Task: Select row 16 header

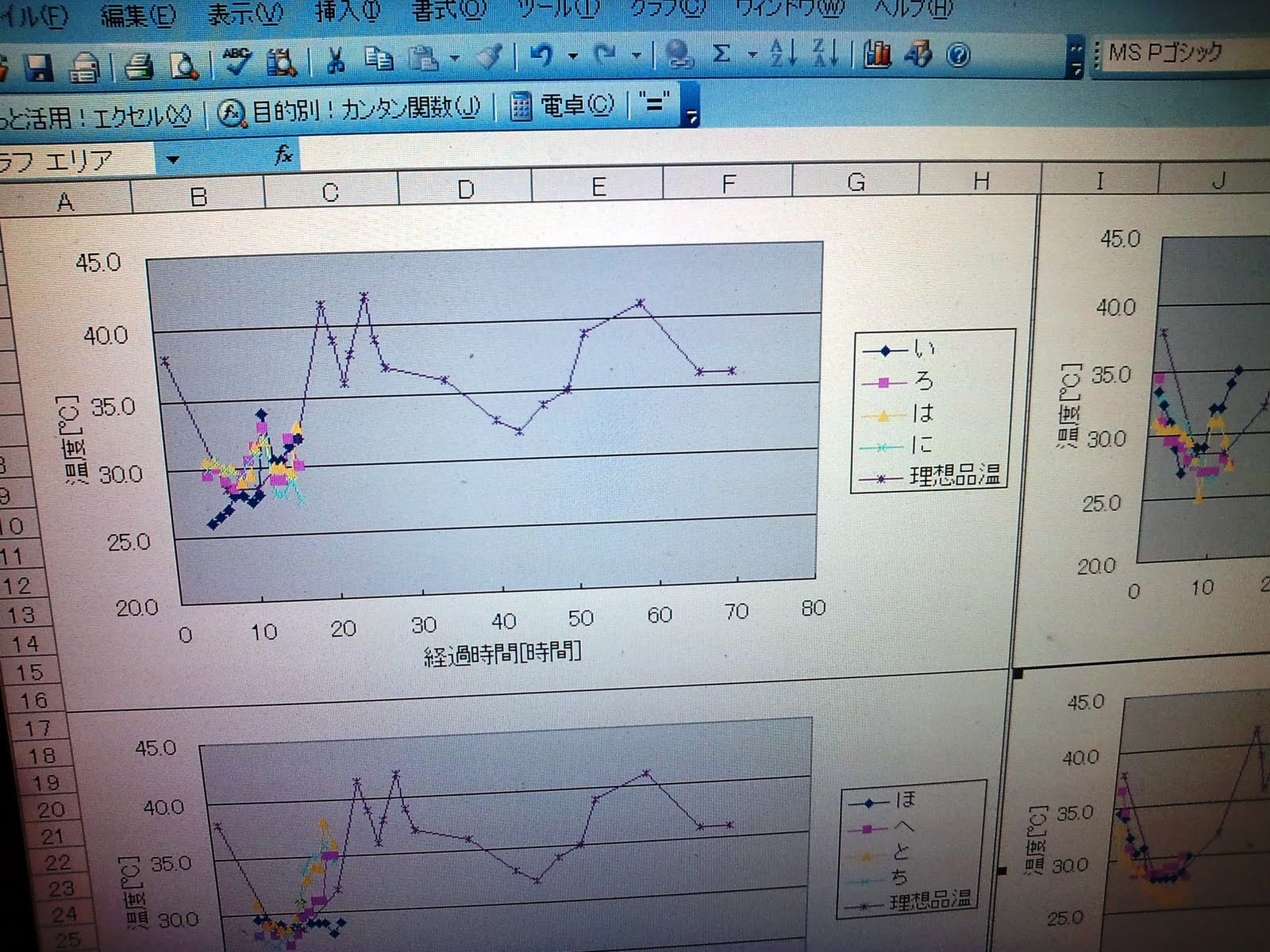Action: pos(34,700)
